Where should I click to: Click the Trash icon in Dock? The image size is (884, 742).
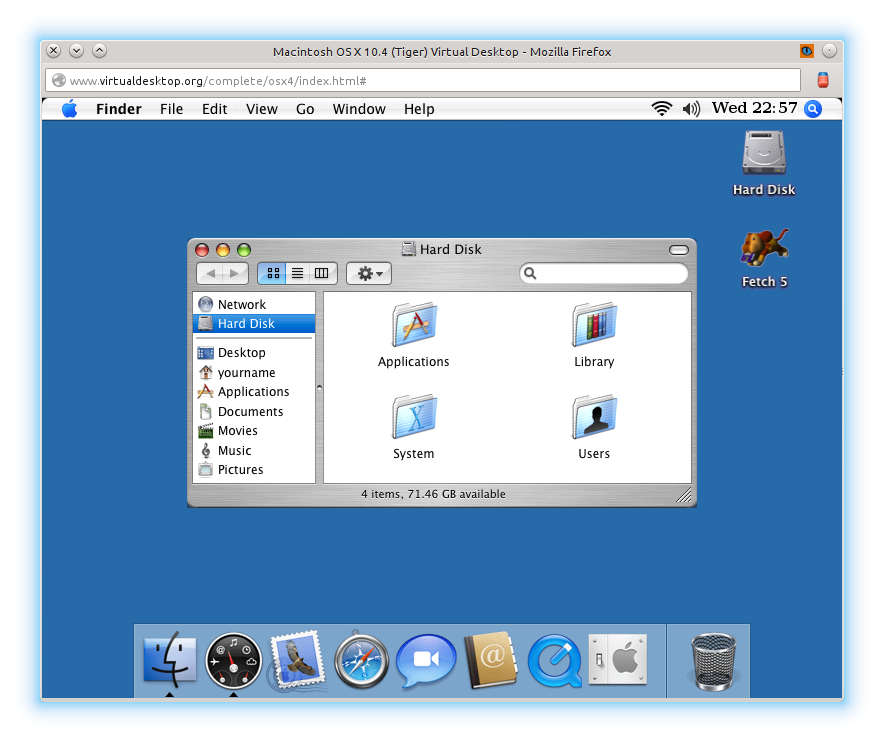click(x=714, y=661)
